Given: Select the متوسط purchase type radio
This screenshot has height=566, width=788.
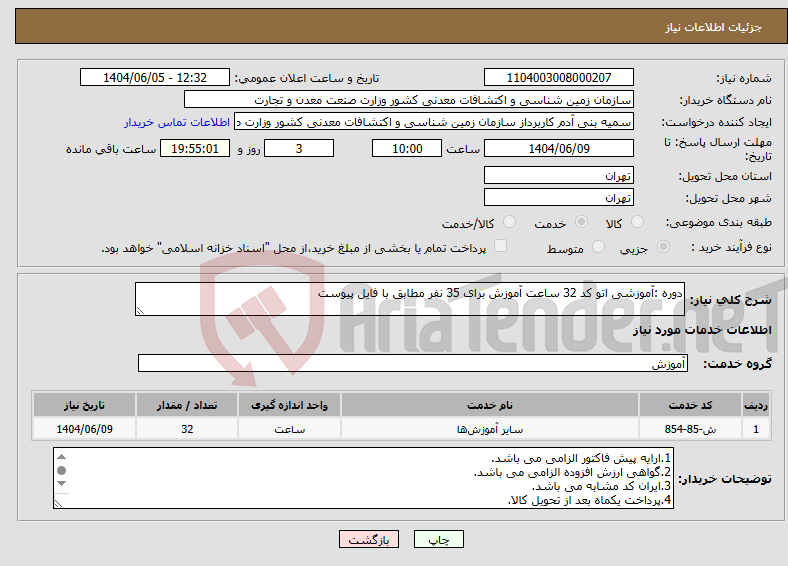Looking at the screenshot, I should click(598, 247).
